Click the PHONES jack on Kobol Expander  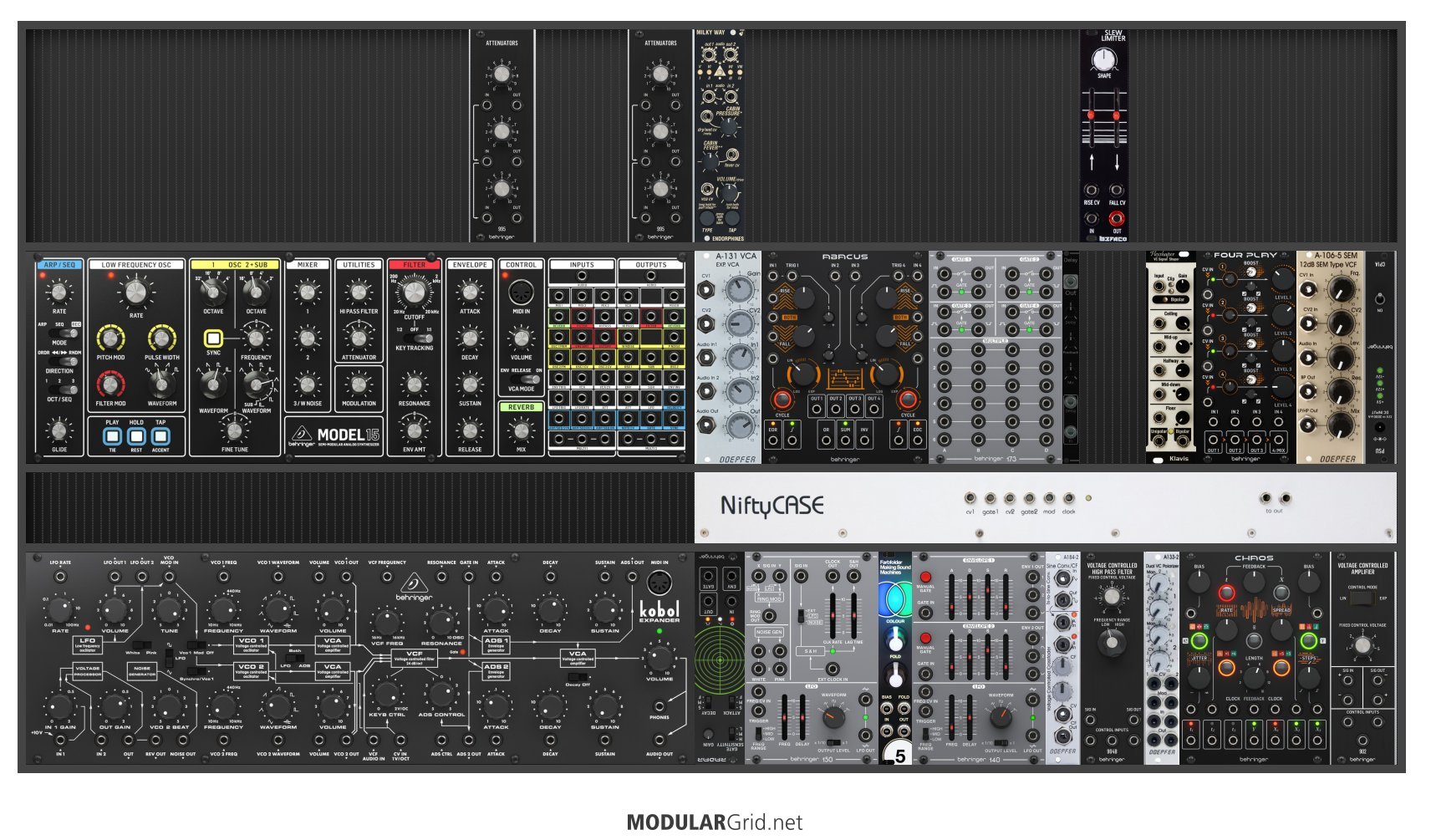coord(659,706)
